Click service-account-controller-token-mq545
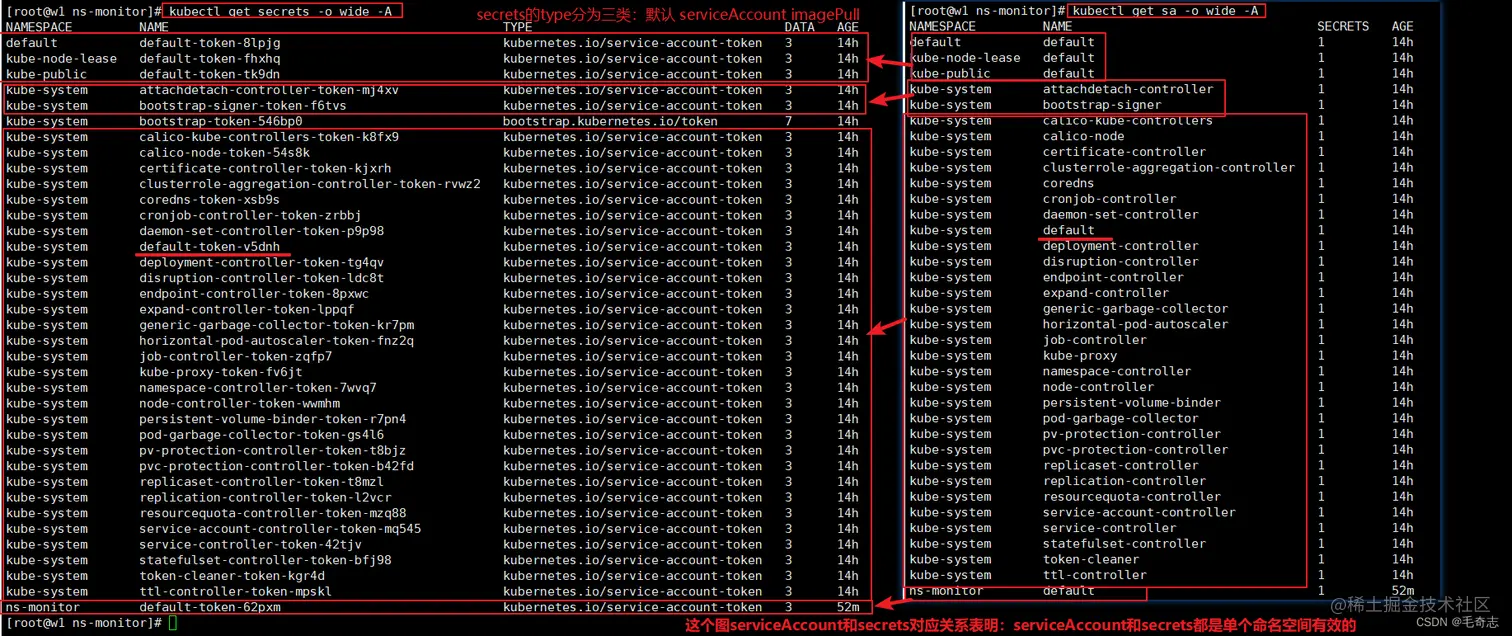 [280, 529]
